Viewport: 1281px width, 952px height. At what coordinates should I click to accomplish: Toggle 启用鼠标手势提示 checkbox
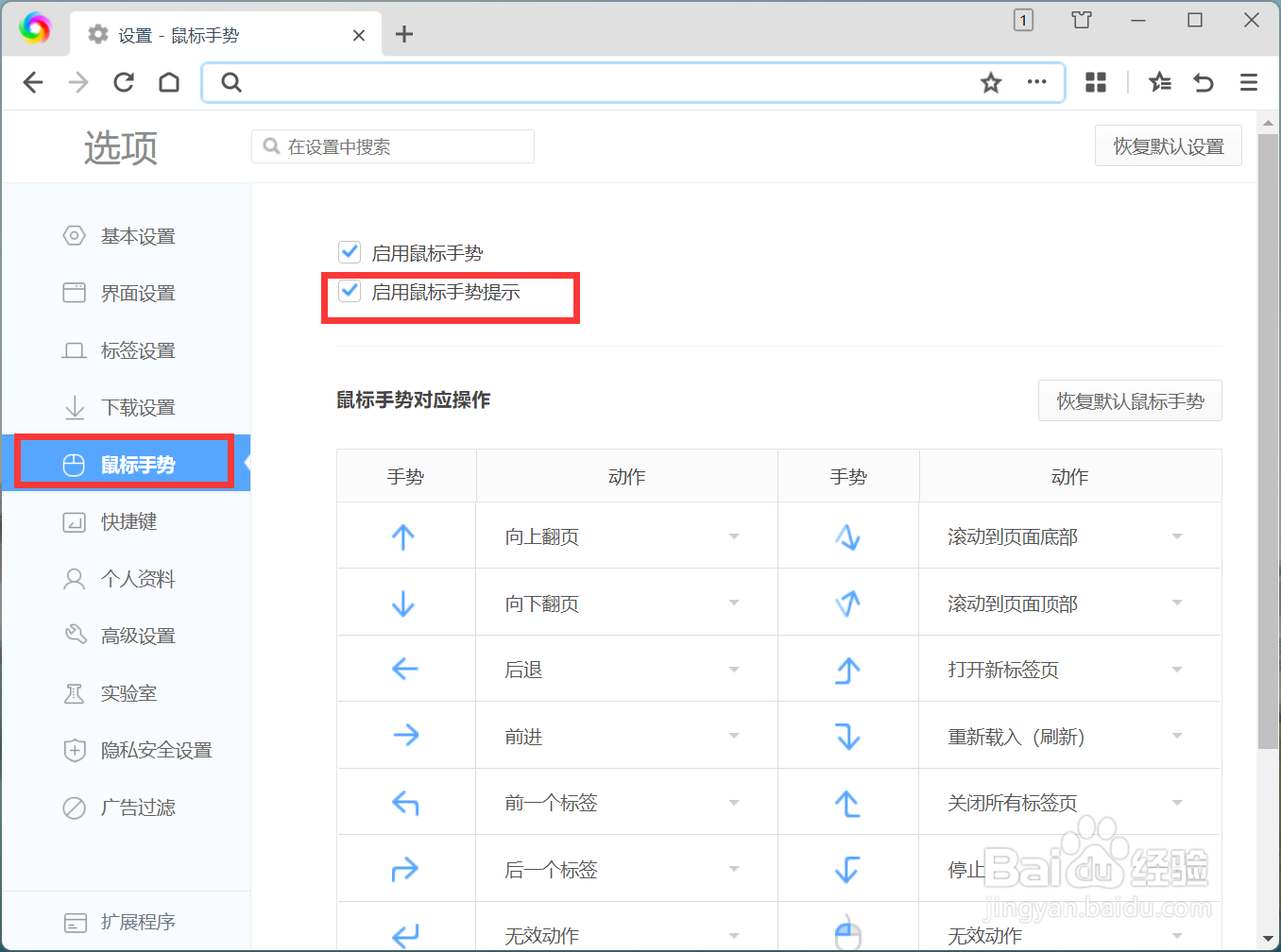[350, 291]
